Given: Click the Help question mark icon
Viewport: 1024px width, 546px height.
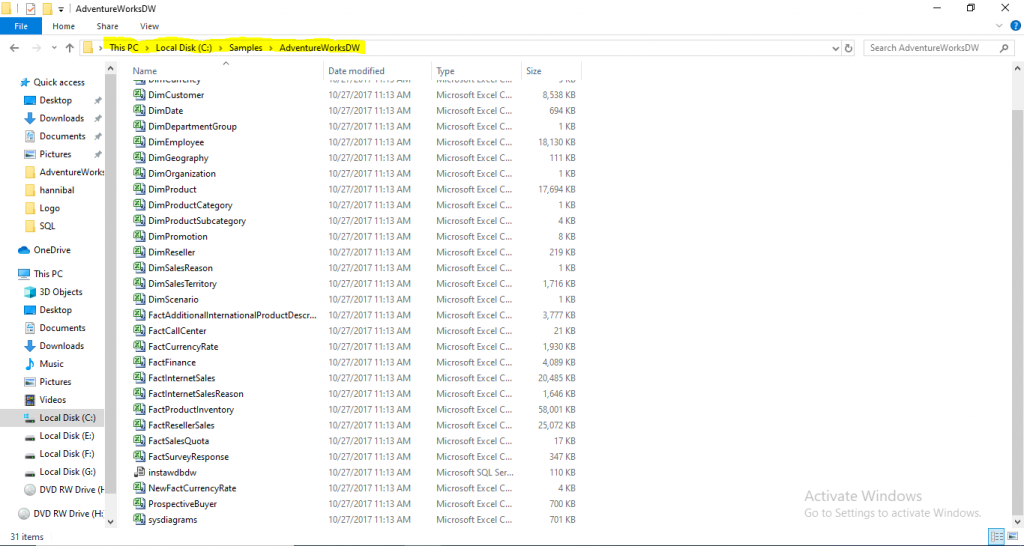Looking at the screenshot, I should pyautogui.click(x=1016, y=26).
